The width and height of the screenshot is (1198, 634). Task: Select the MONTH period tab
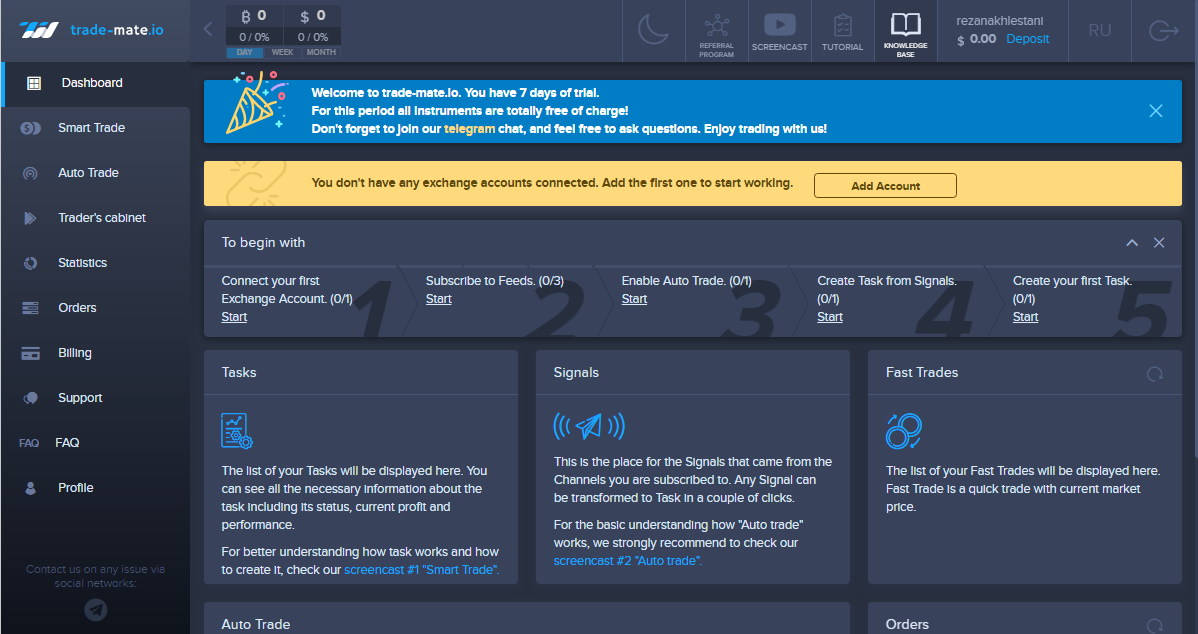321,52
